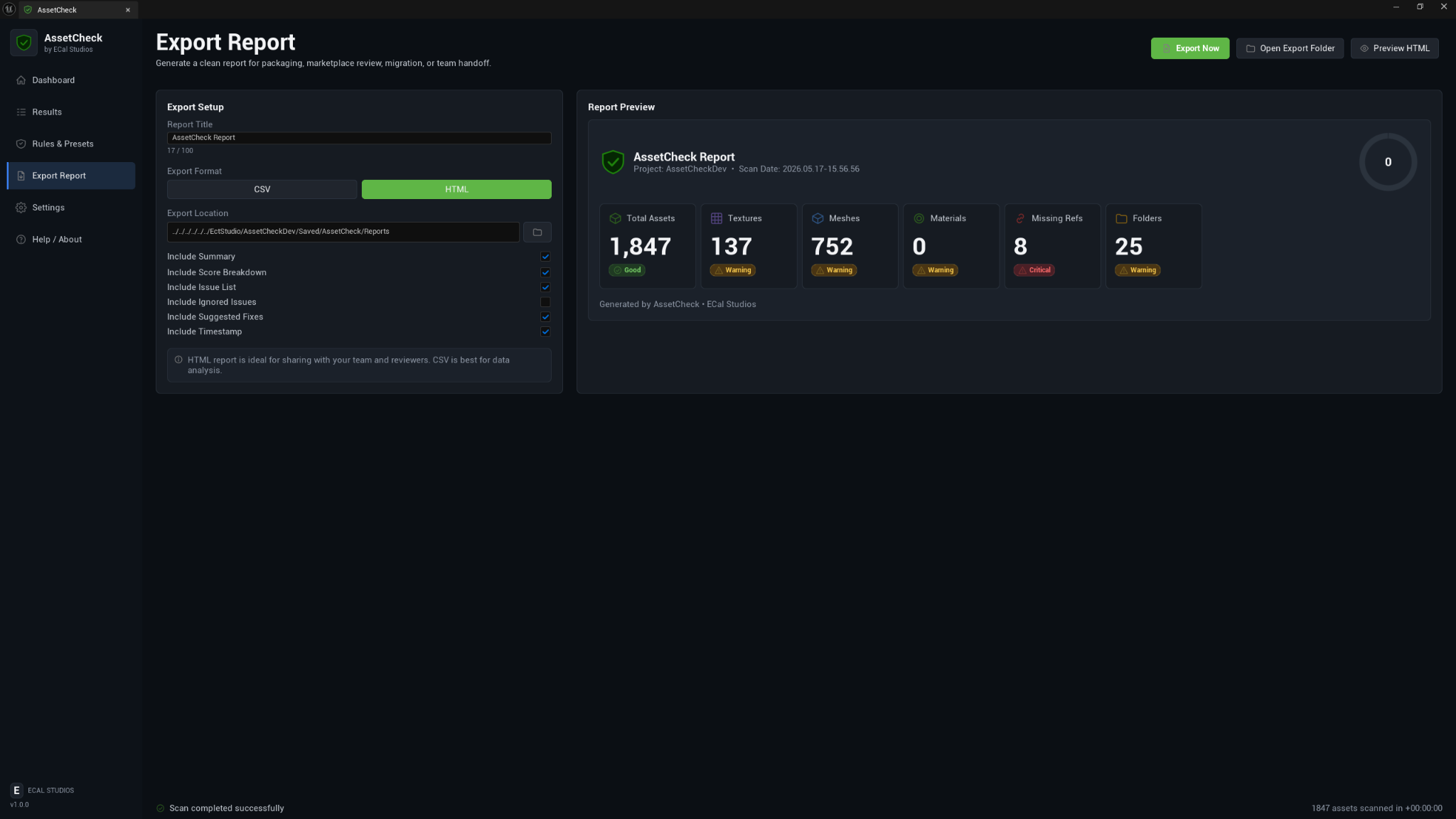Click the '752' meshes value
1456x819 pixels.
click(x=832, y=247)
